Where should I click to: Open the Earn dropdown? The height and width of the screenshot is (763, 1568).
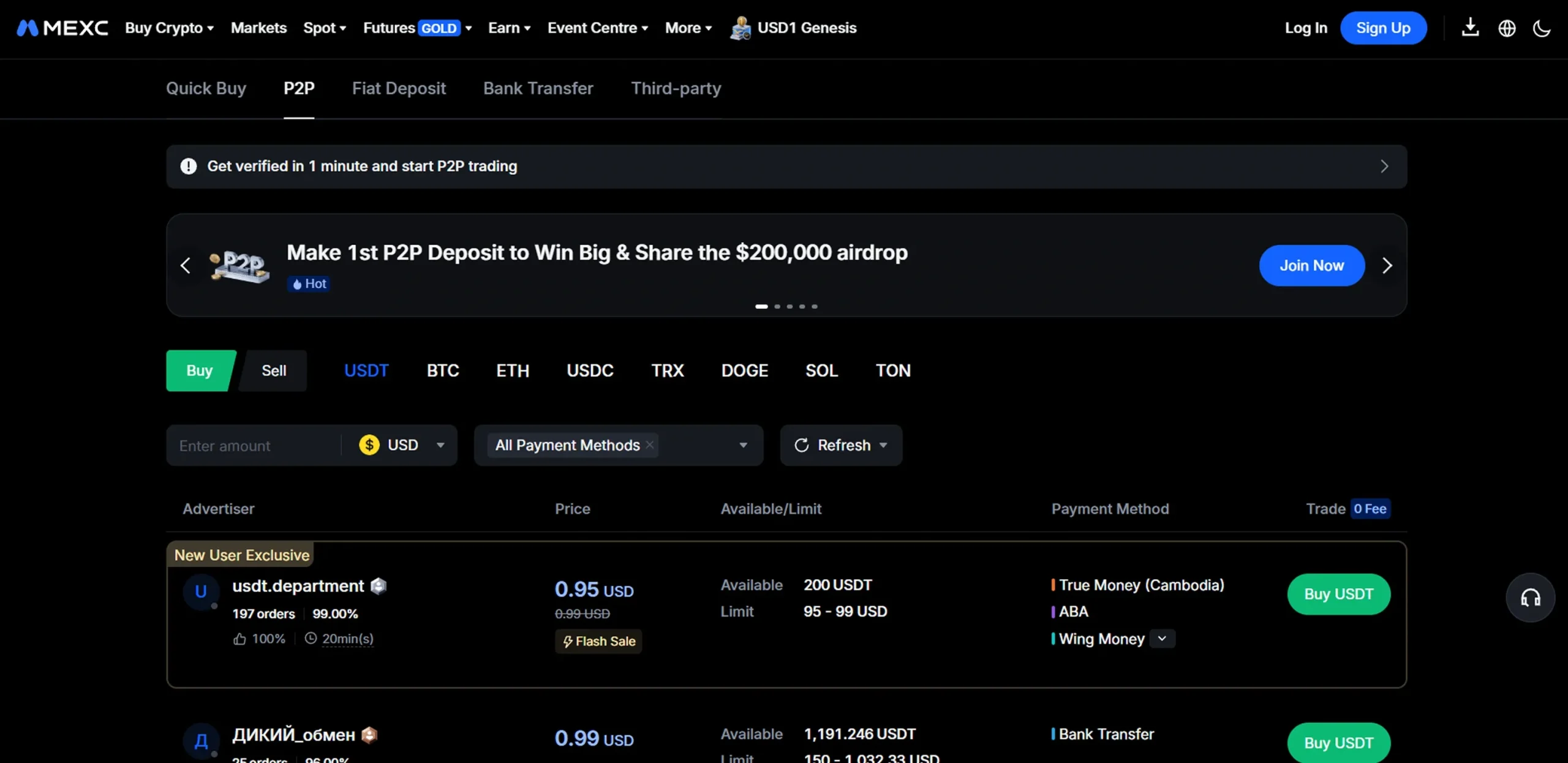pos(510,28)
